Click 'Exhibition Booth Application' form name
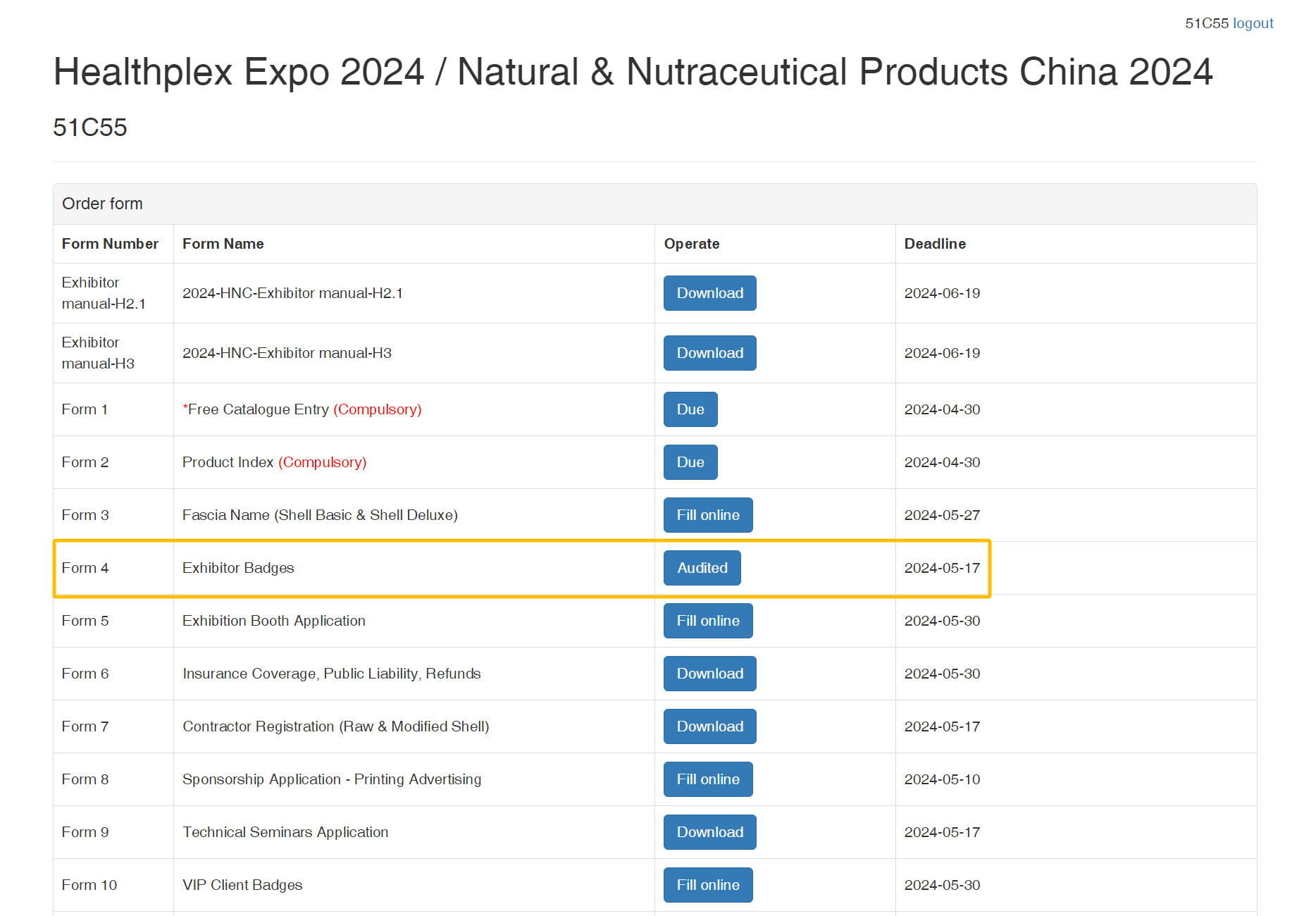The width and height of the screenshot is (1316, 916). [274, 621]
